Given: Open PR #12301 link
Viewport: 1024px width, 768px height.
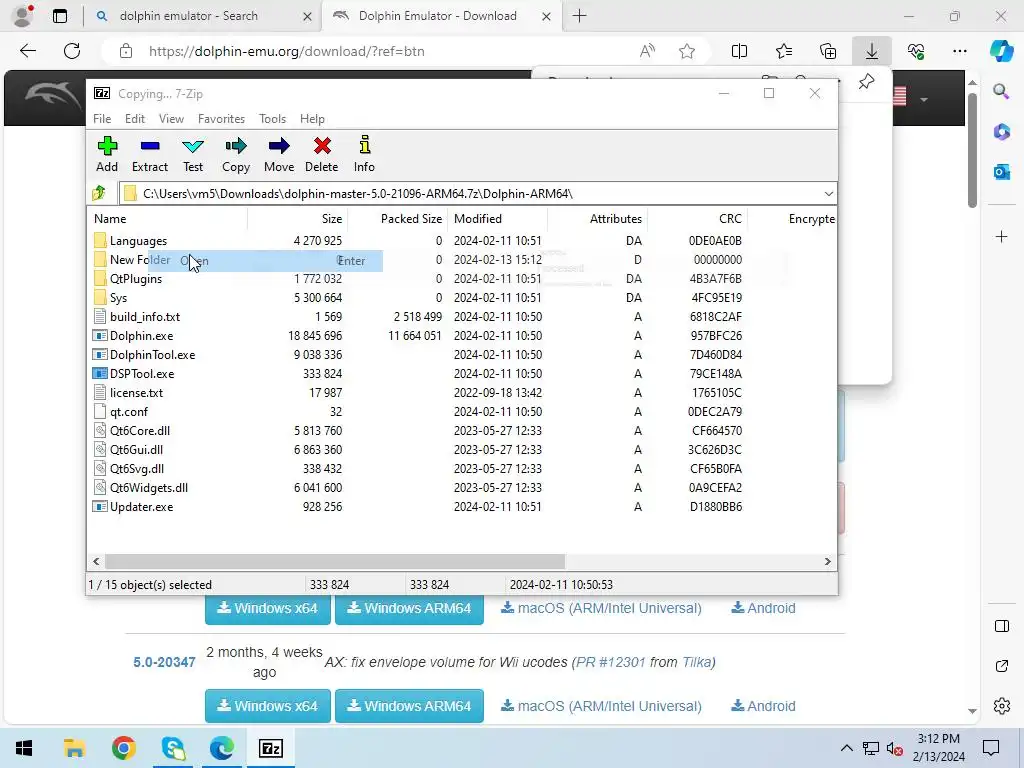Looking at the screenshot, I should pyautogui.click(x=611, y=662).
